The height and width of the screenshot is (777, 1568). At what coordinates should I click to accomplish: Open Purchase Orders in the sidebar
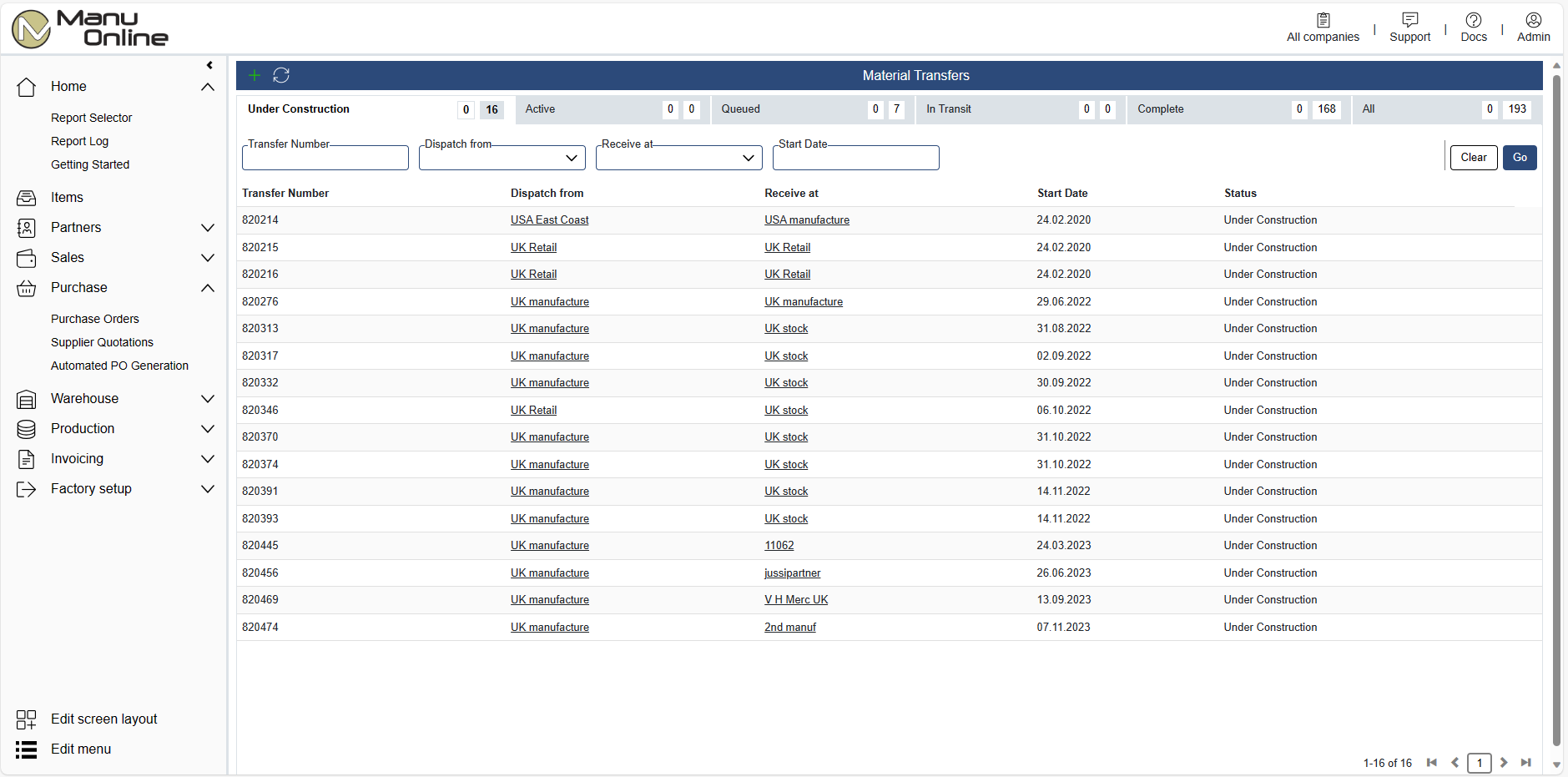[95, 319]
